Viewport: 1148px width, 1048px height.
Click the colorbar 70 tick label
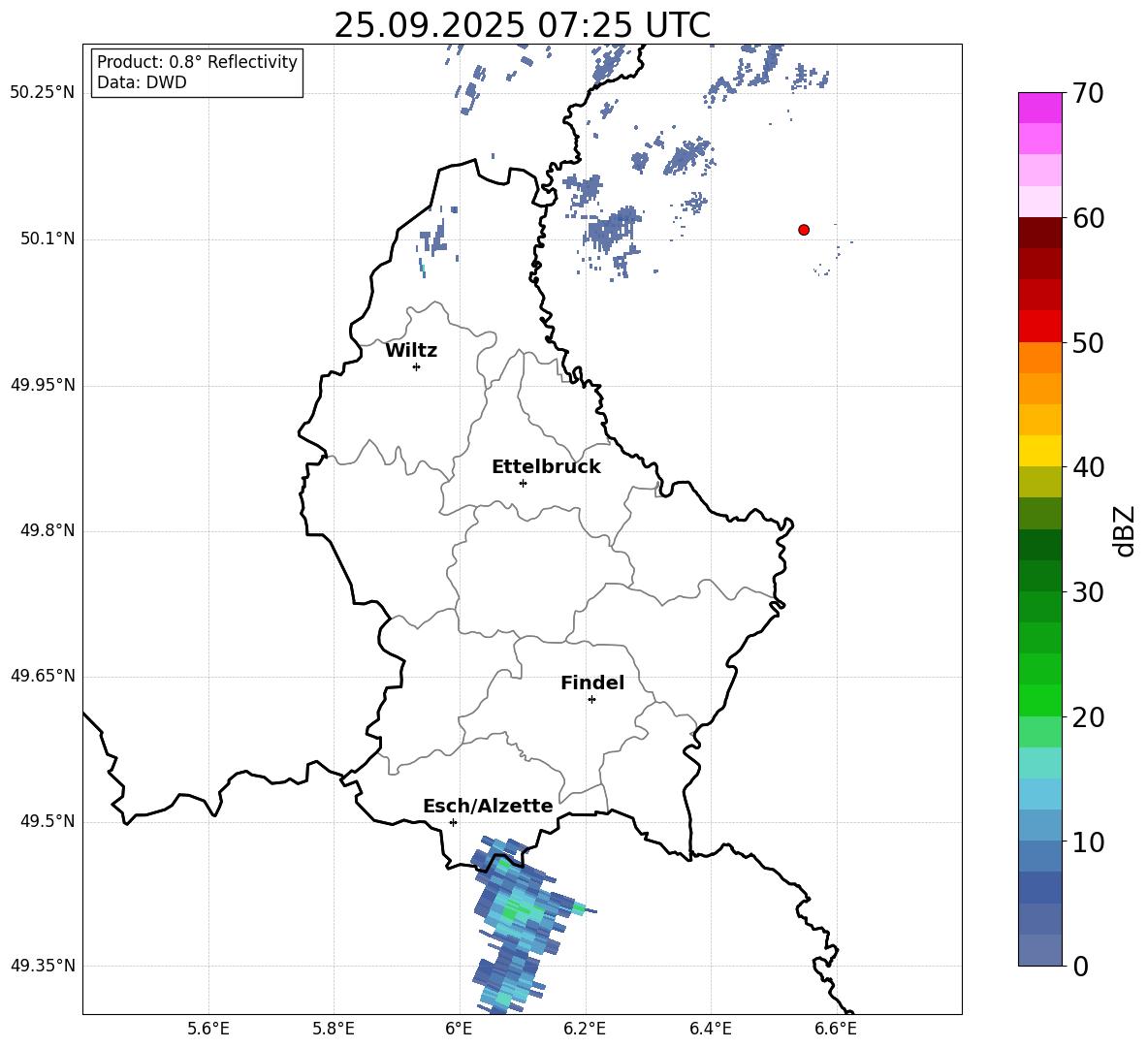(1088, 93)
